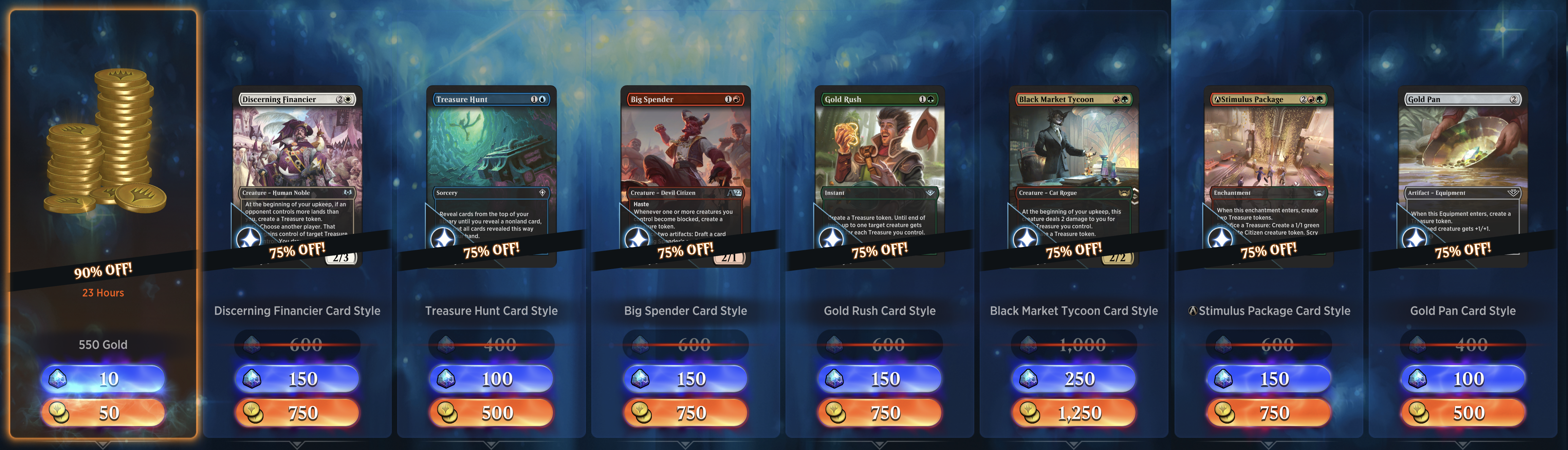Buy Discerning Financier style for 150 gems
This screenshot has height=450, width=1568.
297,379
